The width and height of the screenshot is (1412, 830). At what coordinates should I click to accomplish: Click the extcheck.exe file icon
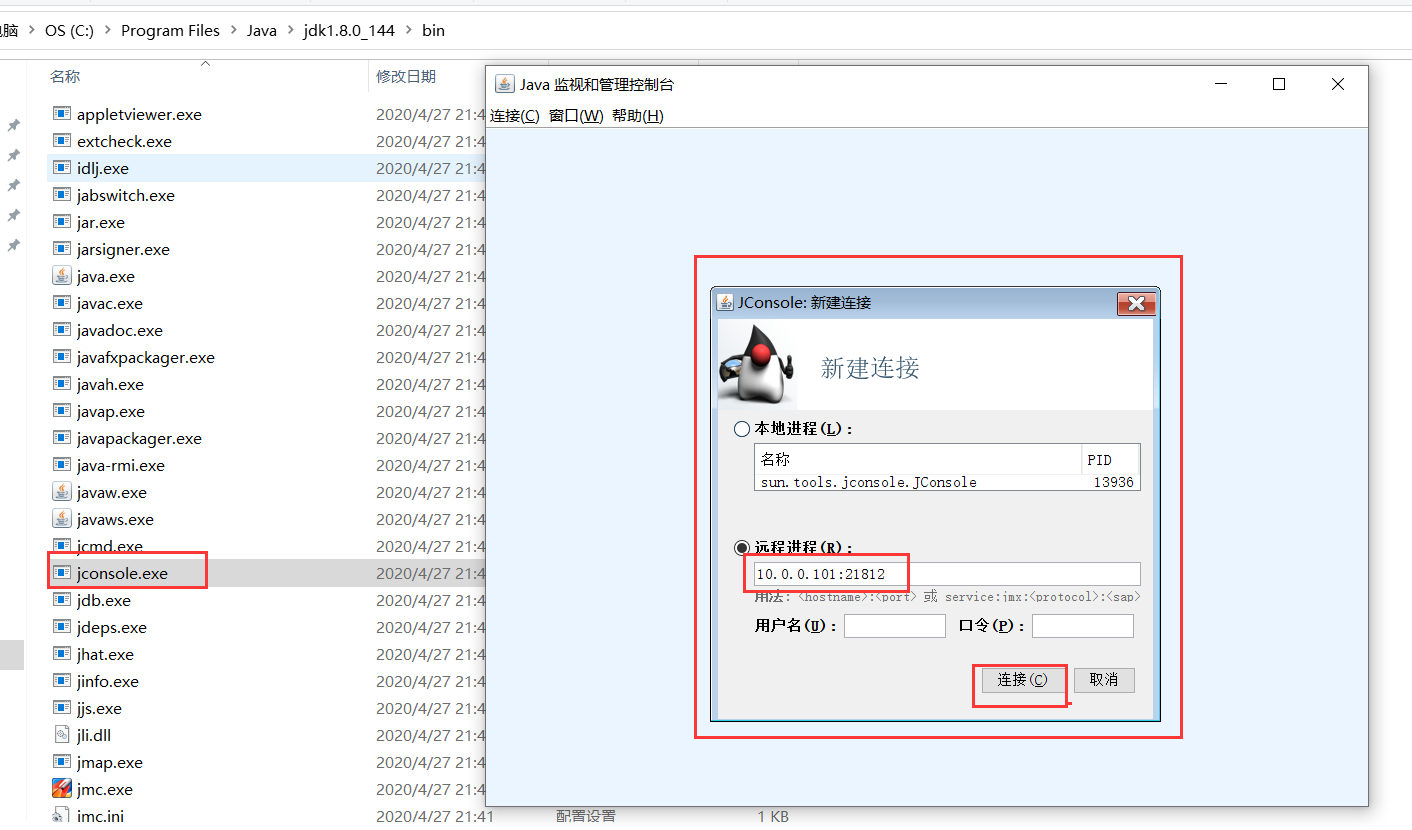62,141
